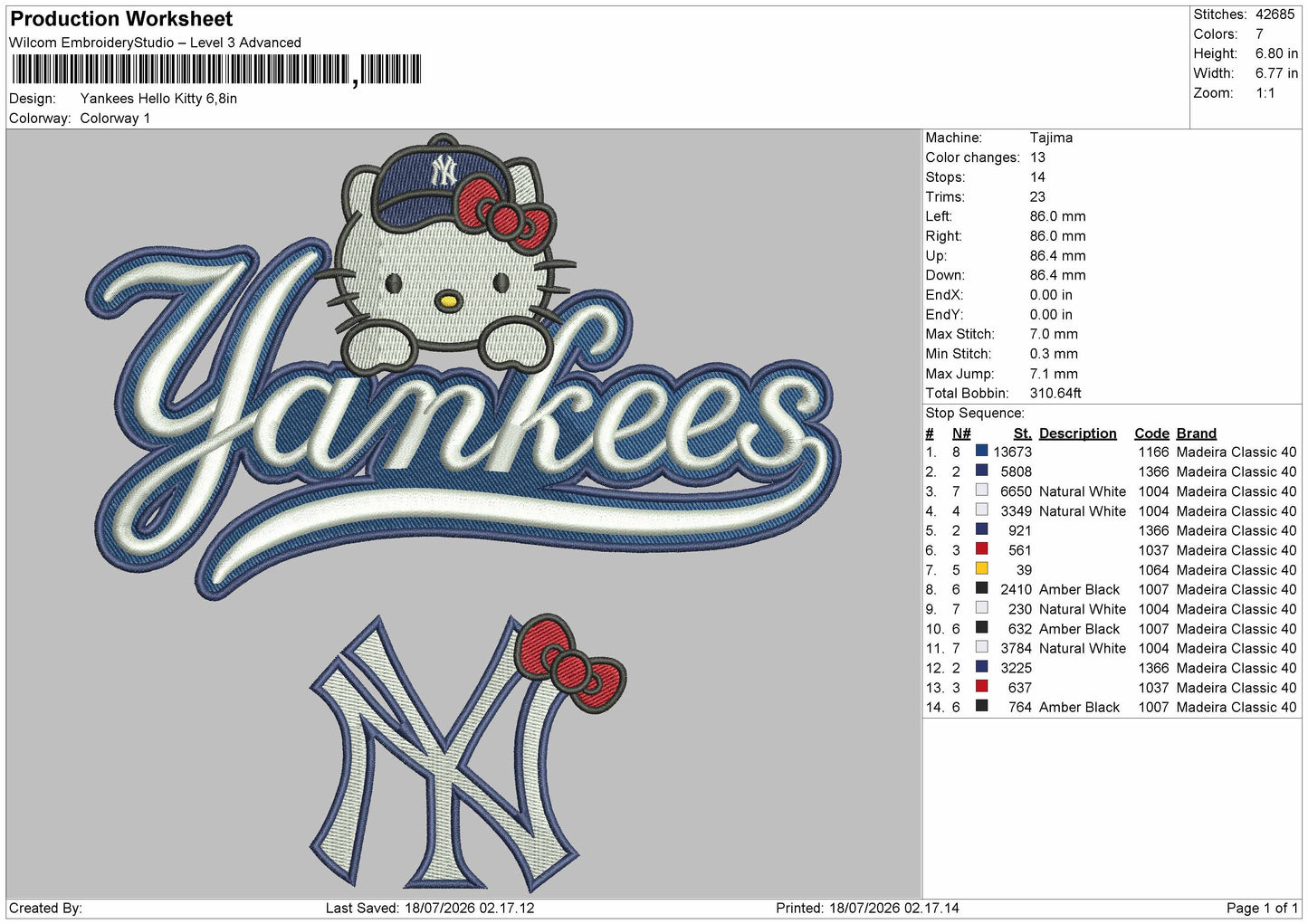Click code 1037 in stop row 6
1308x924 pixels.
pyautogui.click(x=1153, y=550)
